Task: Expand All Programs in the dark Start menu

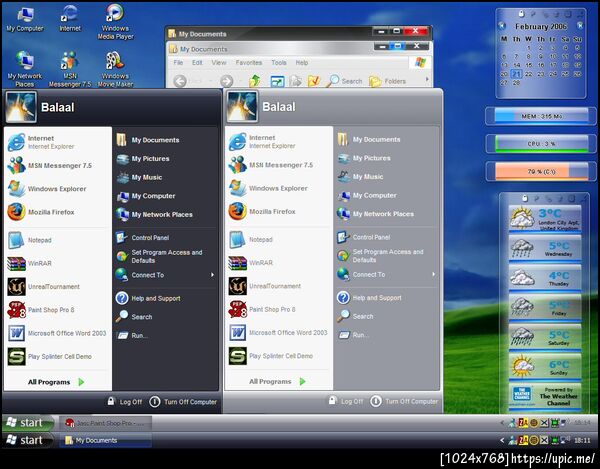Action: pyautogui.click(x=56, y=382)
